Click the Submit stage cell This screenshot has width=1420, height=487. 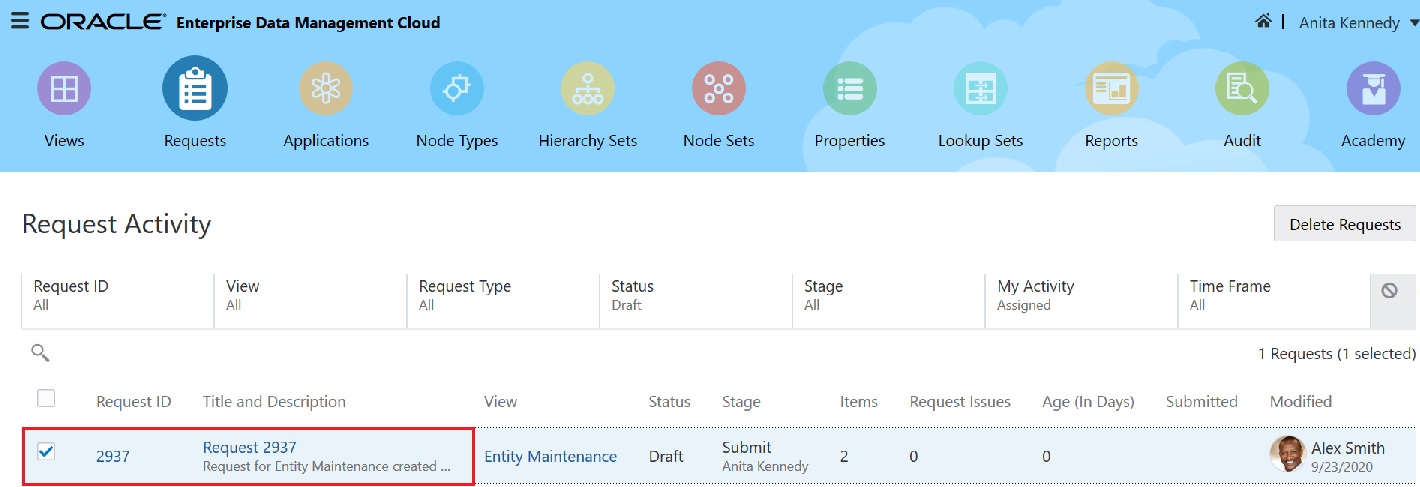click(747, 447)
